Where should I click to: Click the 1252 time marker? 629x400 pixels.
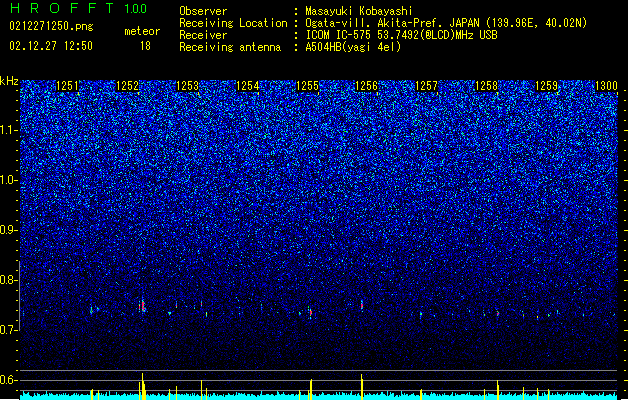[127, 86]
